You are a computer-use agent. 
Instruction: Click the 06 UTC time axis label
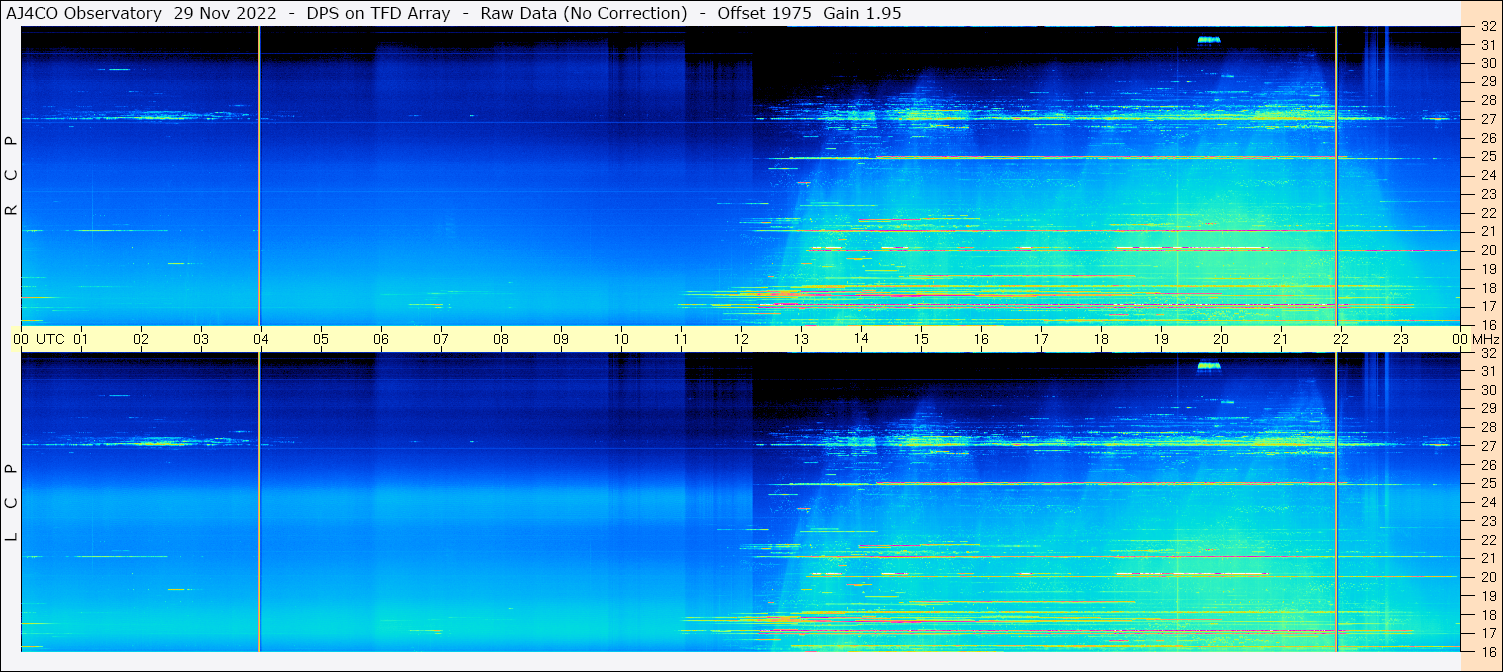tap(381, 339)
